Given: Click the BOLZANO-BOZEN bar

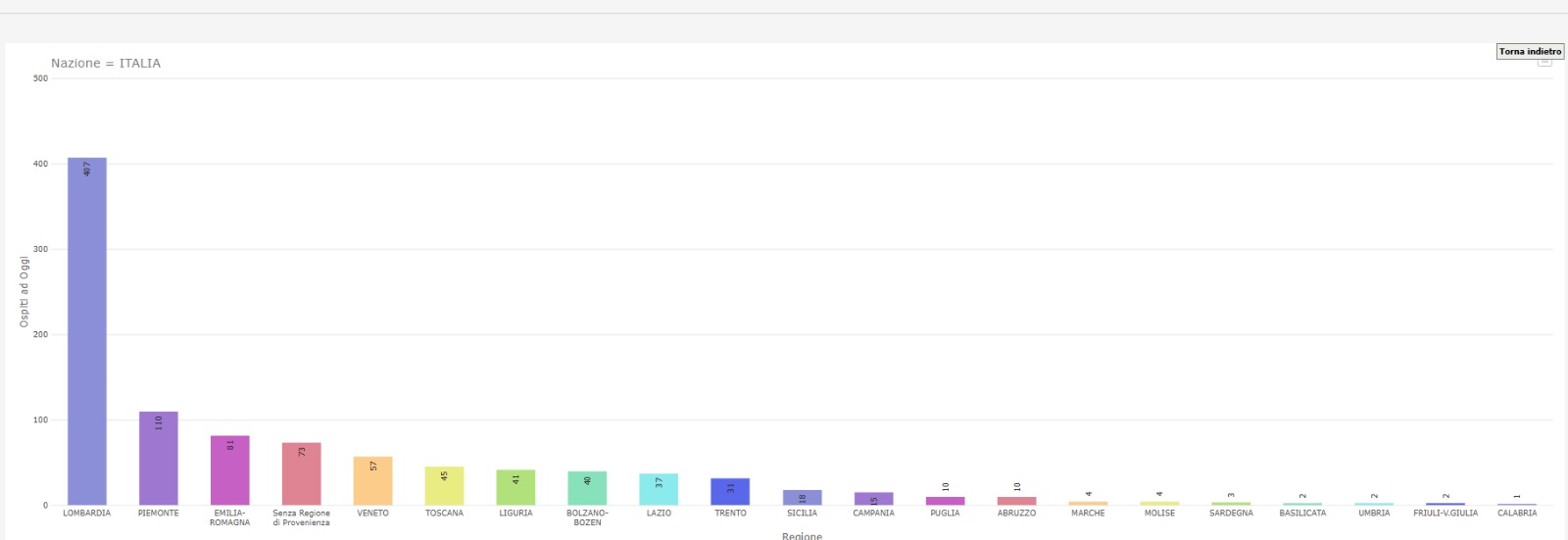Looking at the screenshot, I should click(587, 488).
